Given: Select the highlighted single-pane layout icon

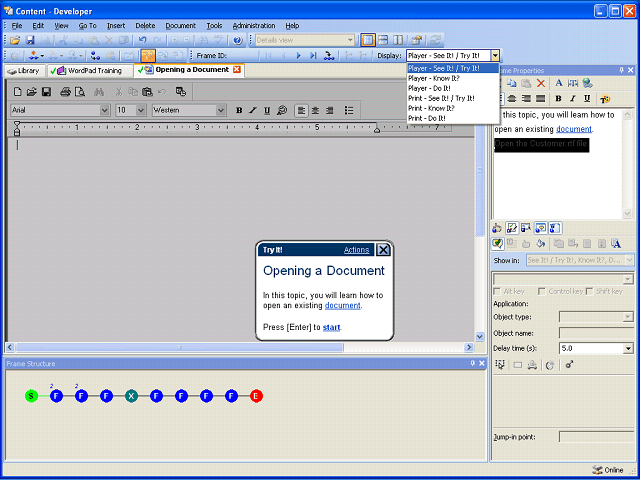Looking at the screenshot, I should click(368, 40).
